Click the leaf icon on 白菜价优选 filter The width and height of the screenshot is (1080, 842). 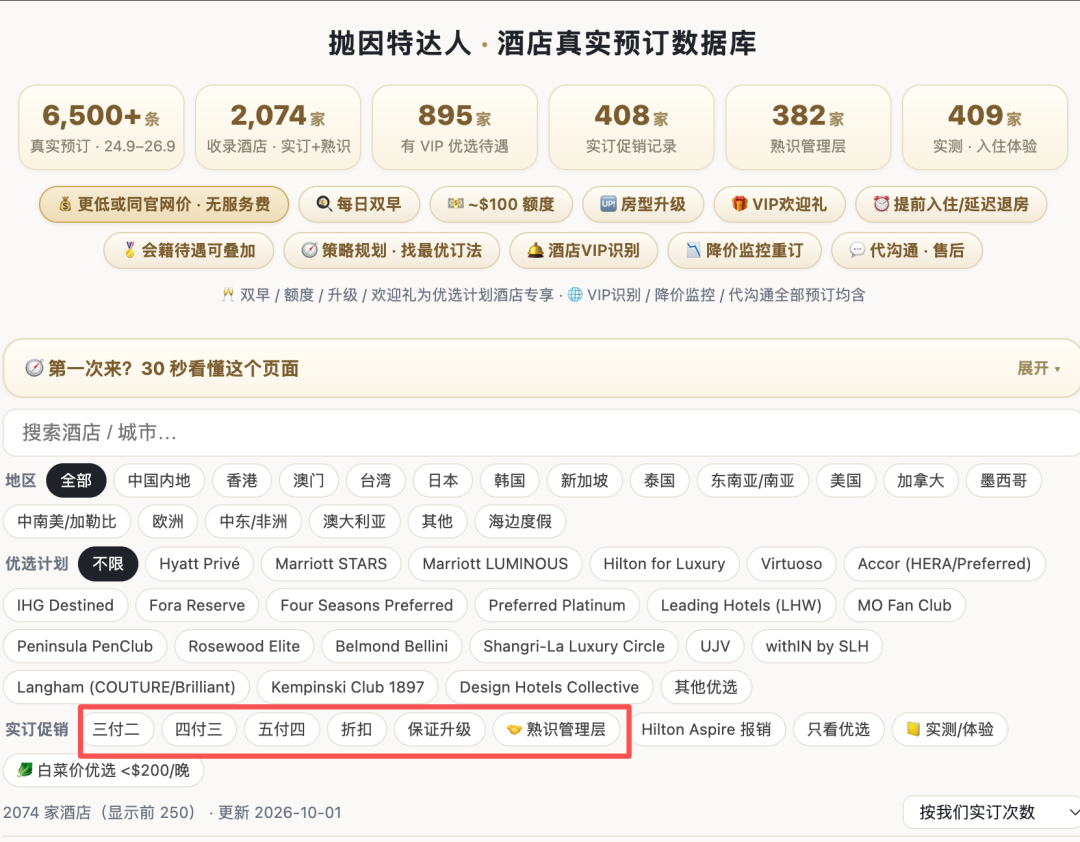coord(25,770)
